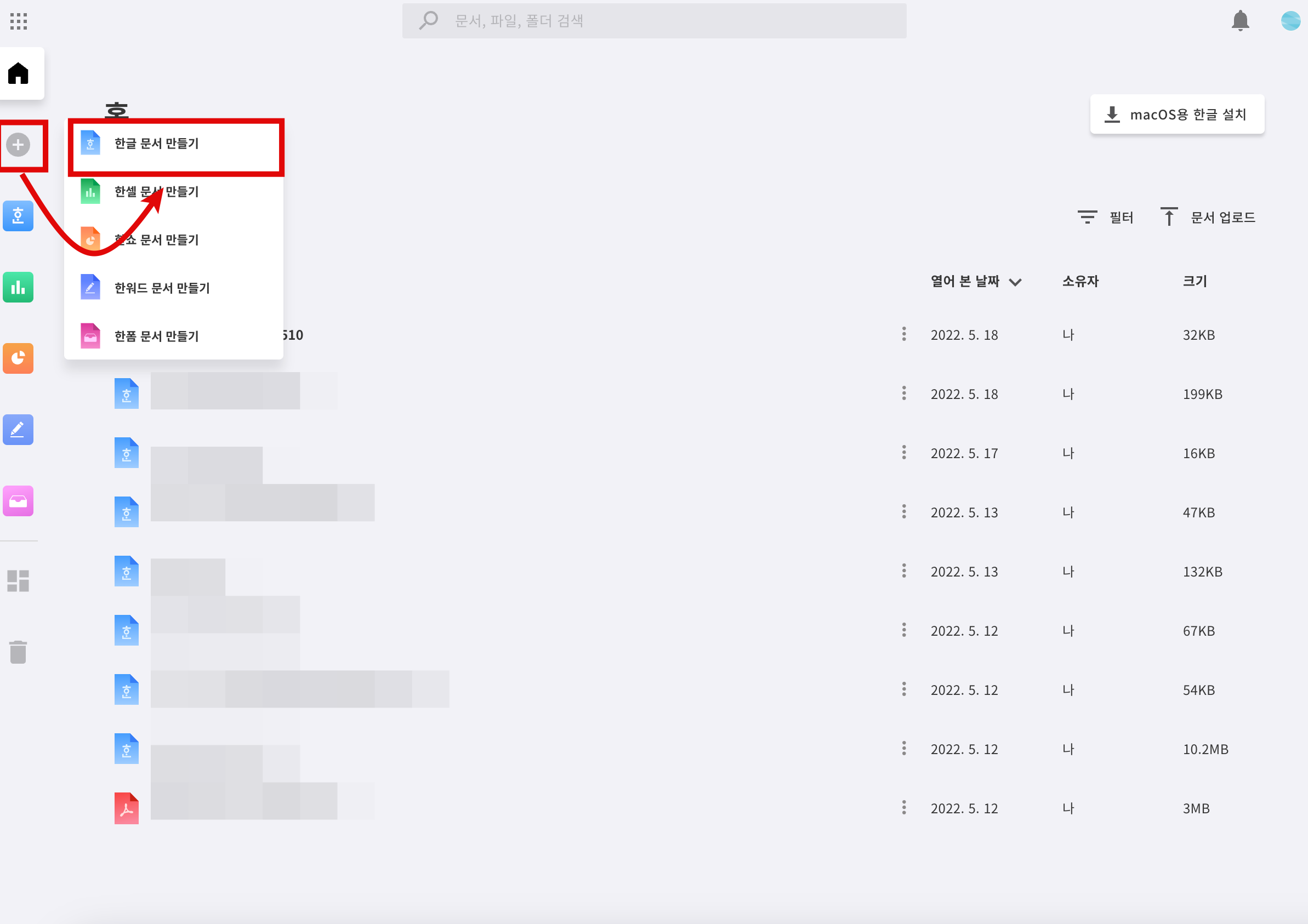1308x924 pixels.
Task: Open the apps grid launcher
Action: click(x=18, y=21)
